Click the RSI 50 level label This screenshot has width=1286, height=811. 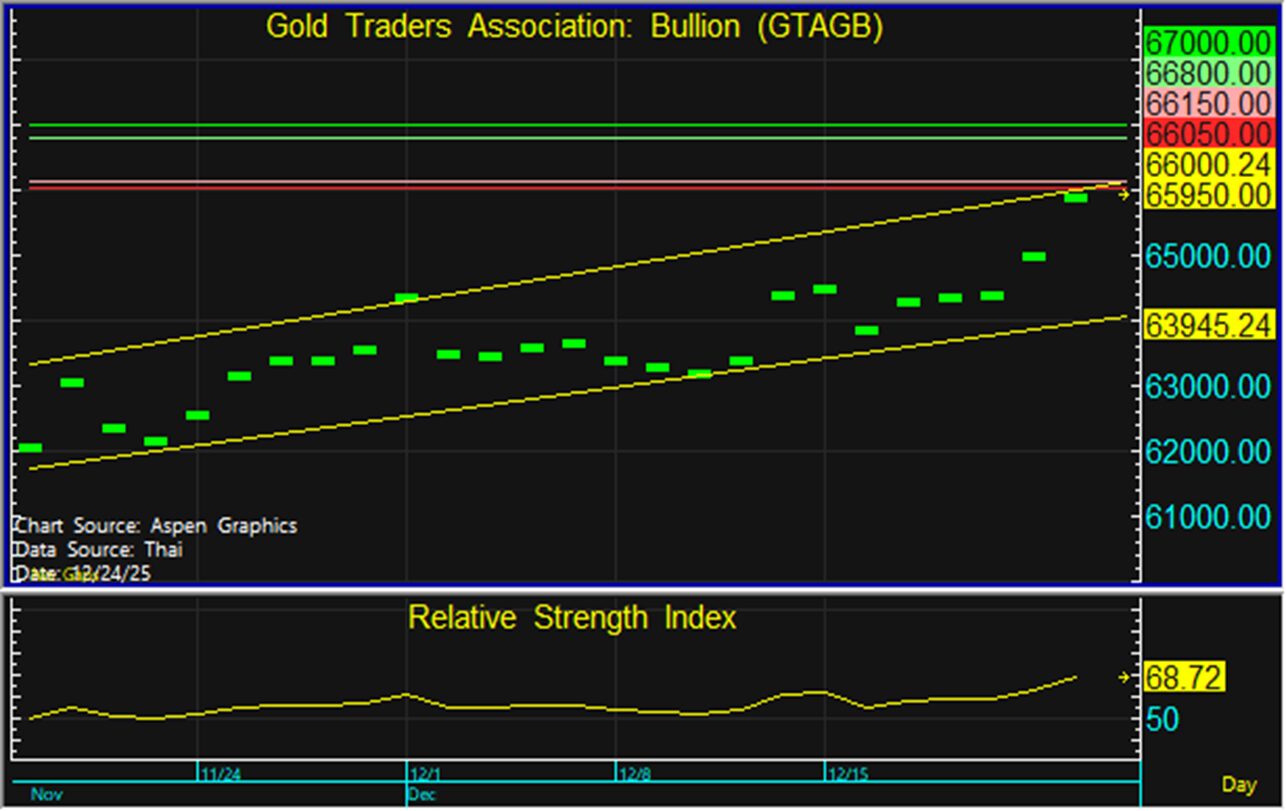[1163, 719]
